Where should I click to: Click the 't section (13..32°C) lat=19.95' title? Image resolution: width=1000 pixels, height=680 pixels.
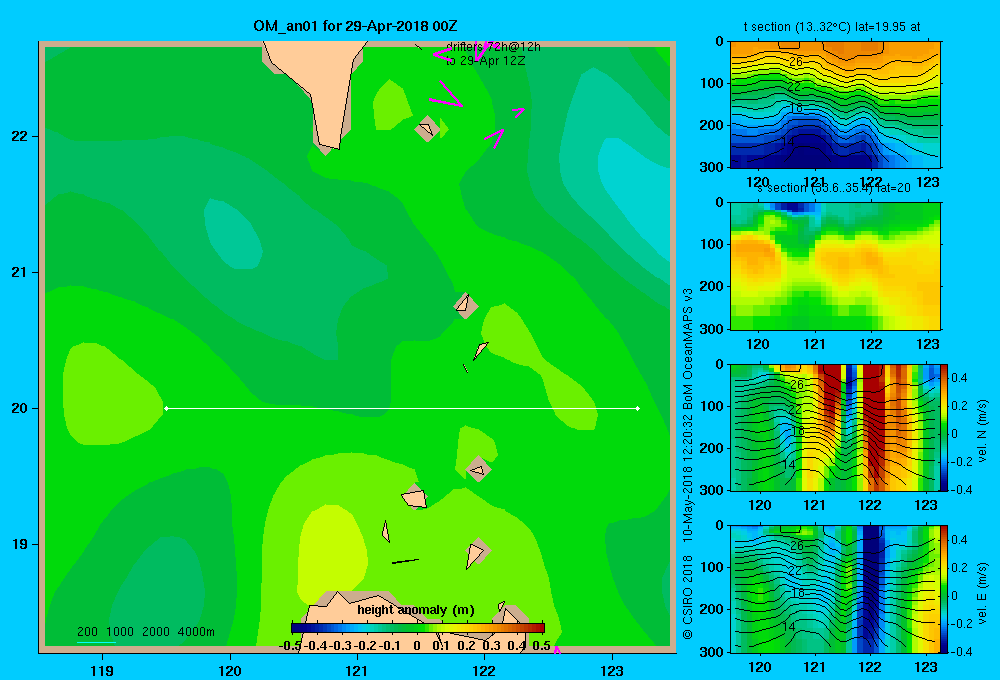(x=832, y=27)
